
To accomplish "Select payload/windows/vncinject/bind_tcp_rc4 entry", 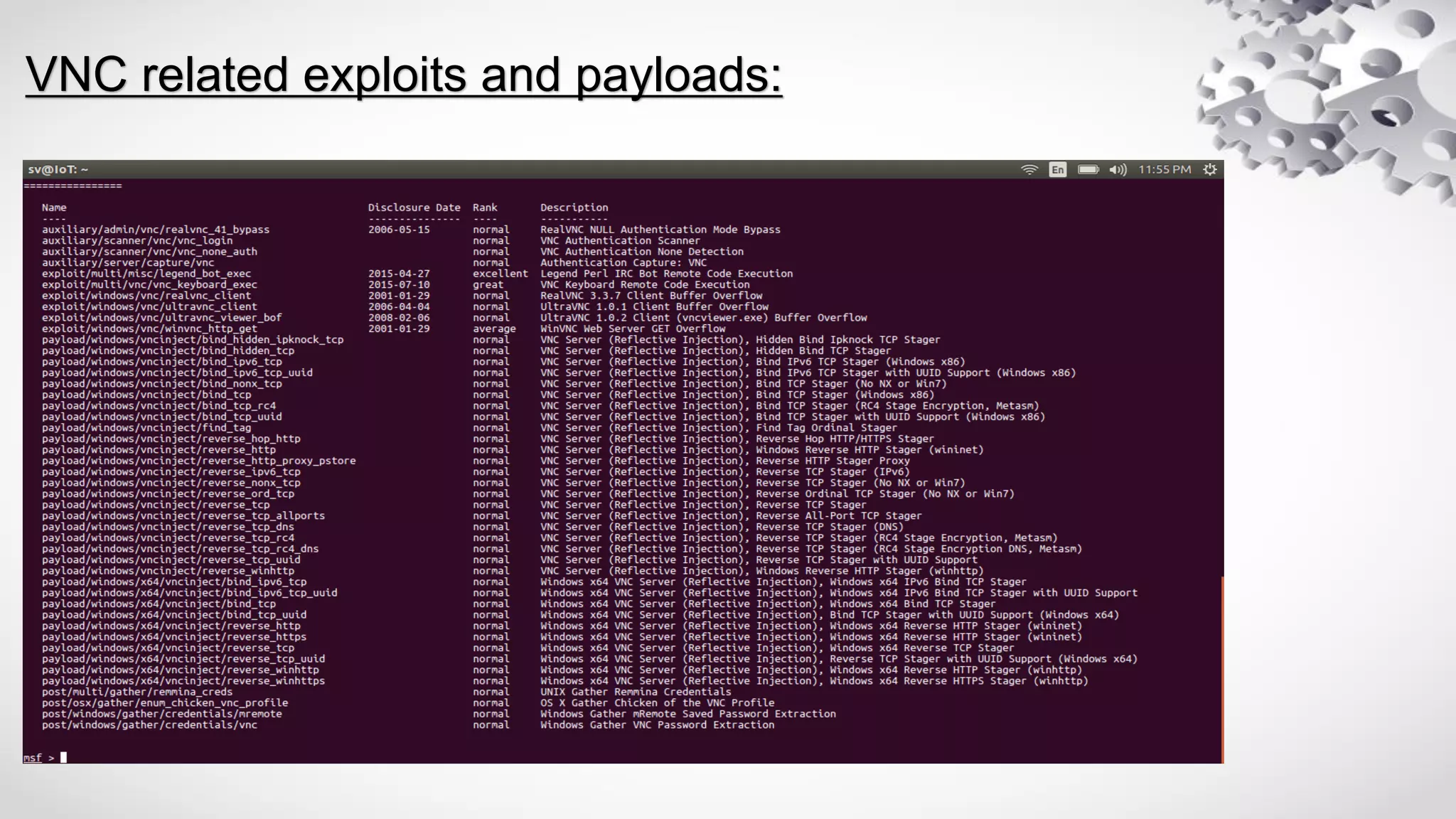I will coord(159,406).
